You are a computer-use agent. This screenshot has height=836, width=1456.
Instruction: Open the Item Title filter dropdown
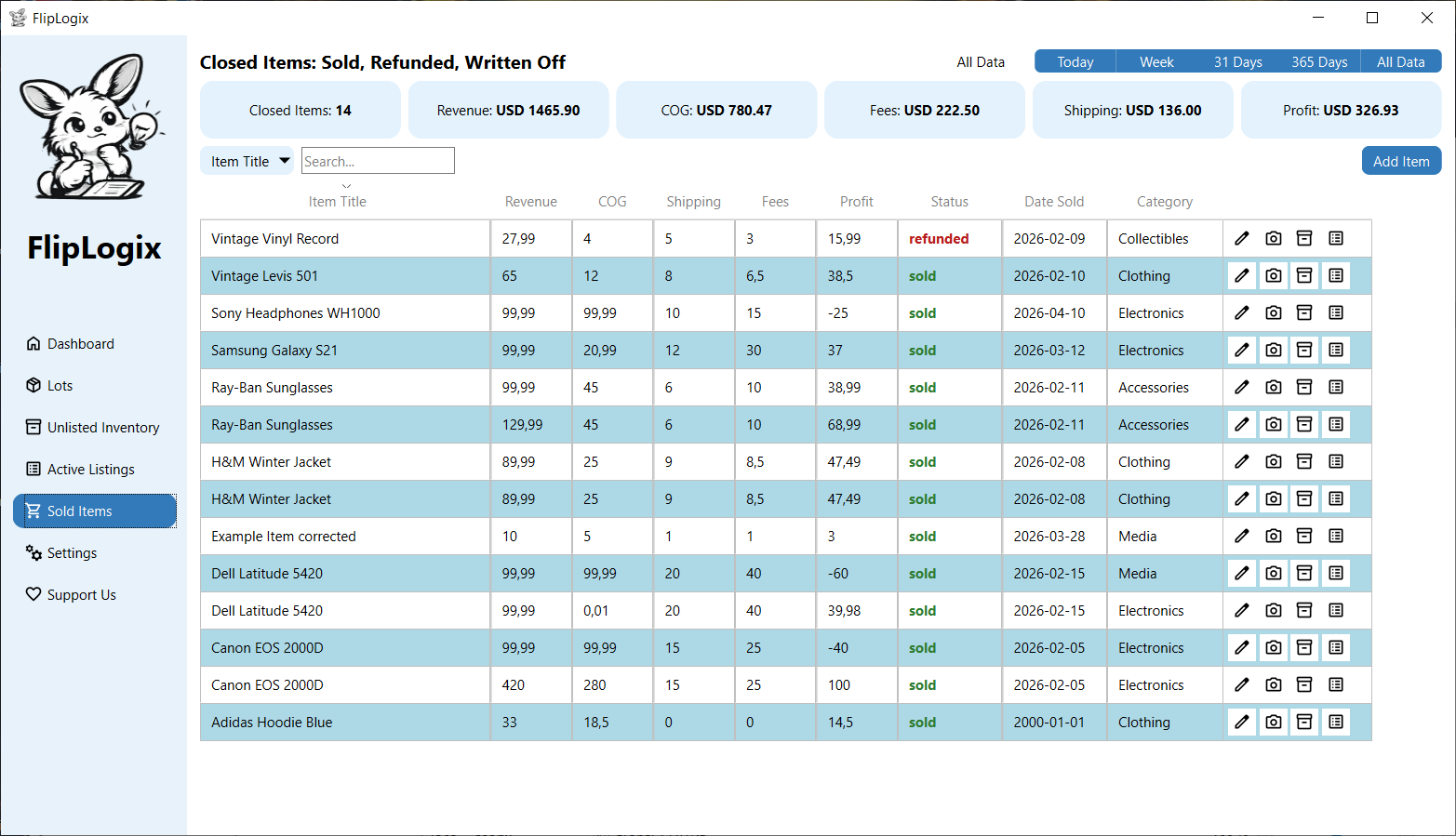(x=247, y=161)
